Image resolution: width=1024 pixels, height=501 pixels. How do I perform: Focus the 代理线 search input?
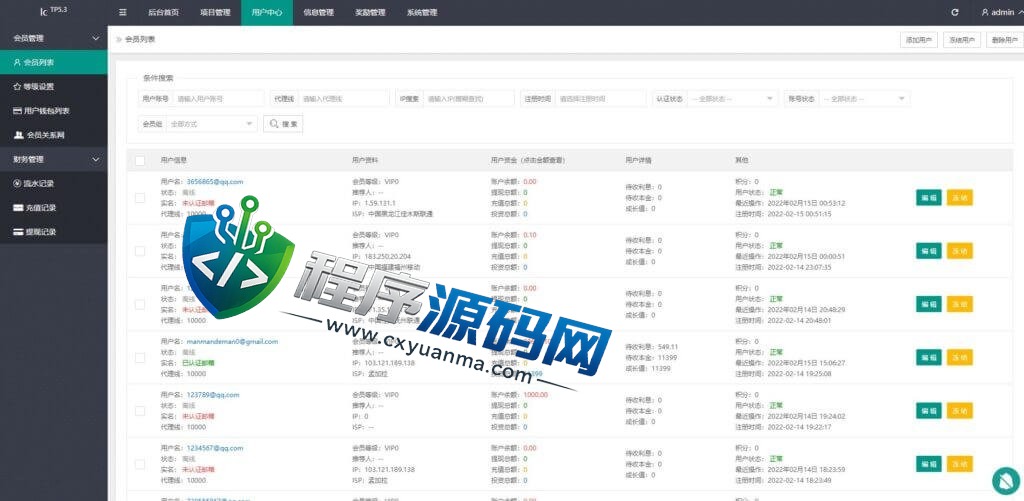[x=344, y=99]
